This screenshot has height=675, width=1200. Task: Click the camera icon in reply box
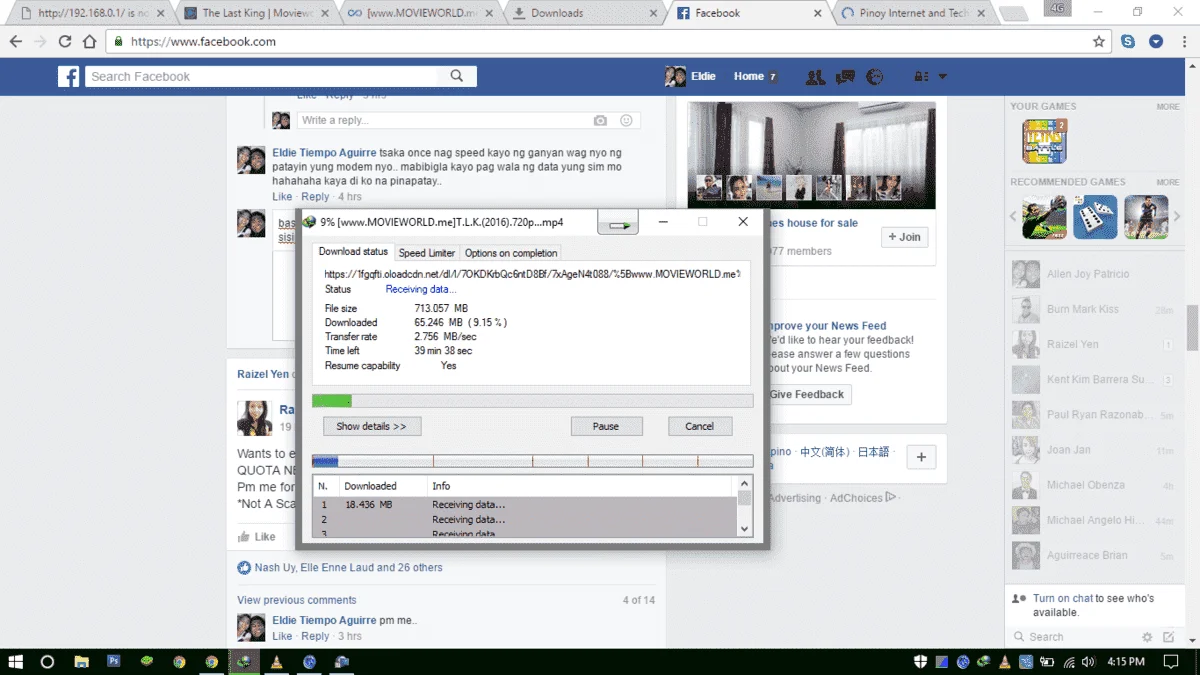pos(600,120)
